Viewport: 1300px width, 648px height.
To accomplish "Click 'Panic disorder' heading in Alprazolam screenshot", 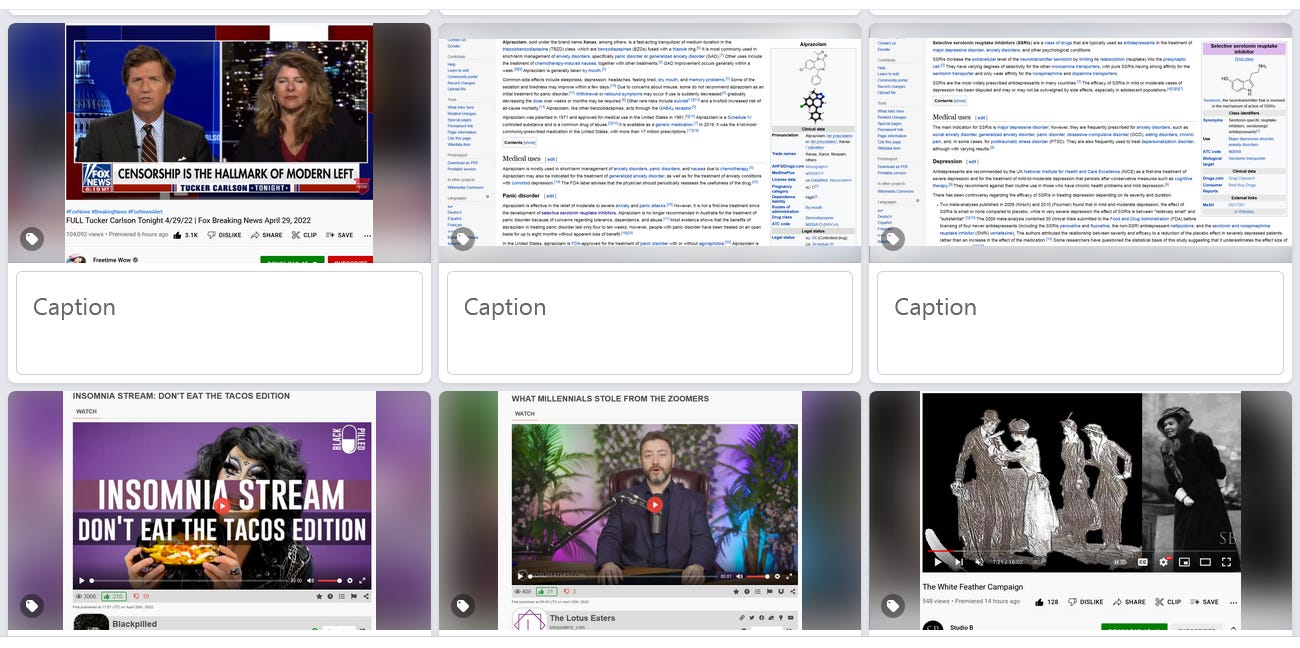I will tap(521, 195).
